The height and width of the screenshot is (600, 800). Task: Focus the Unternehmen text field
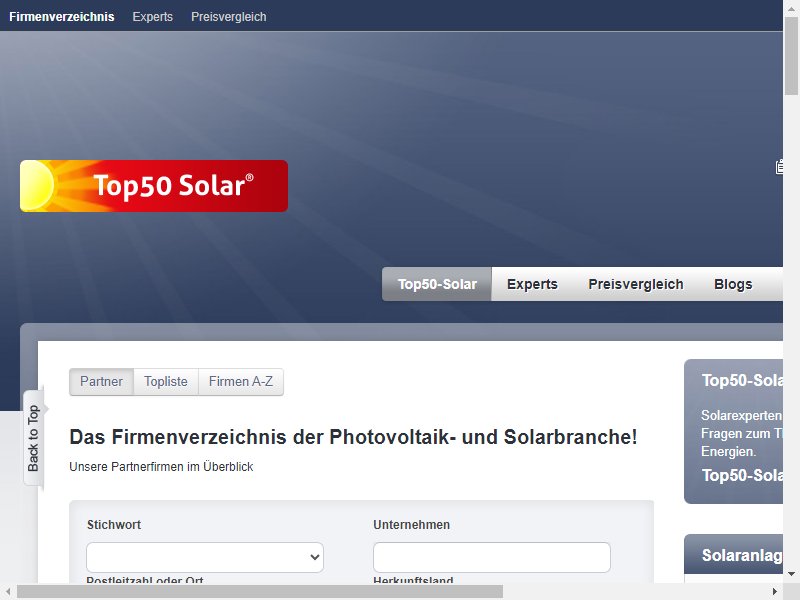point(492,557)
